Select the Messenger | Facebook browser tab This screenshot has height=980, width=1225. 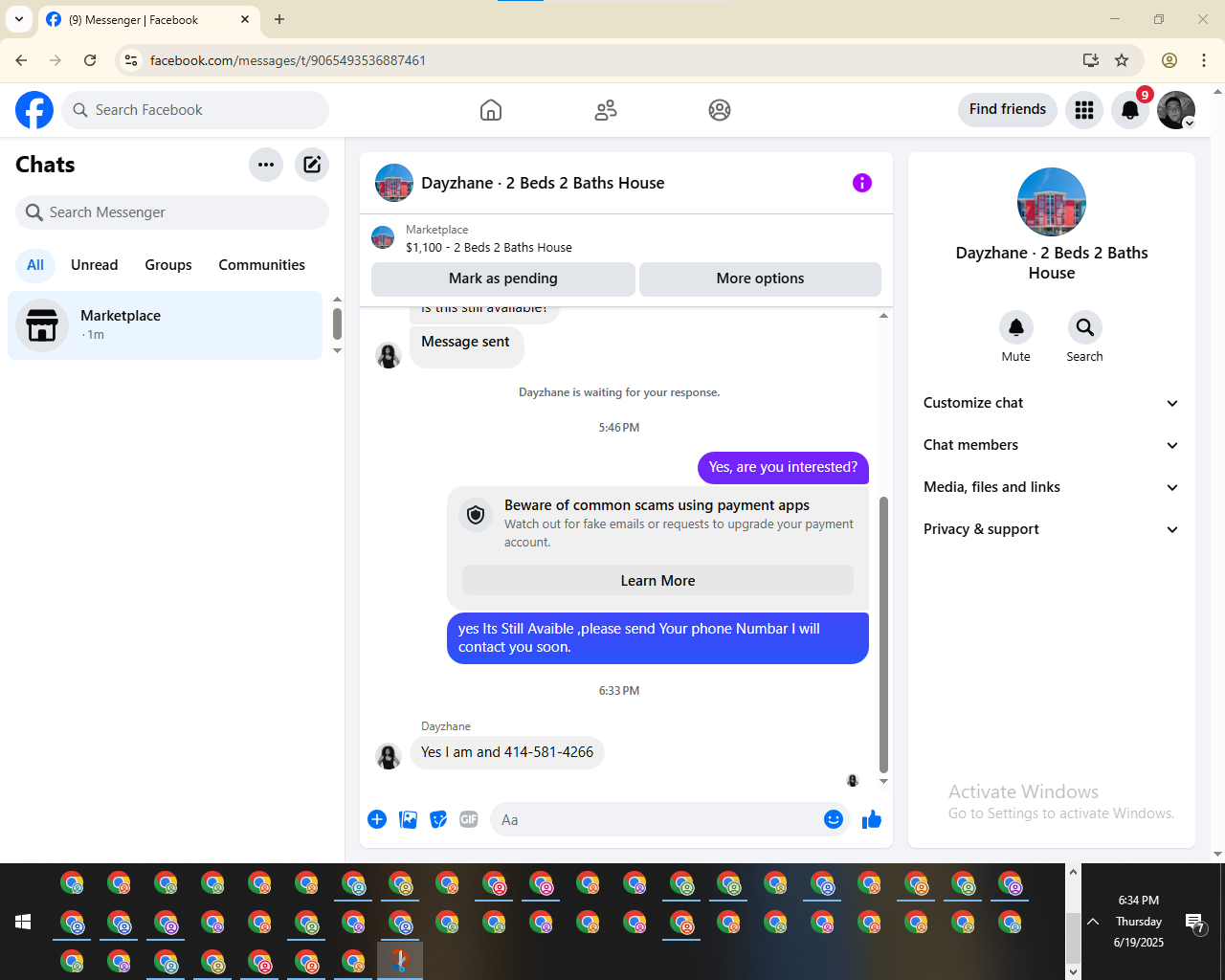tap(148, 19)
